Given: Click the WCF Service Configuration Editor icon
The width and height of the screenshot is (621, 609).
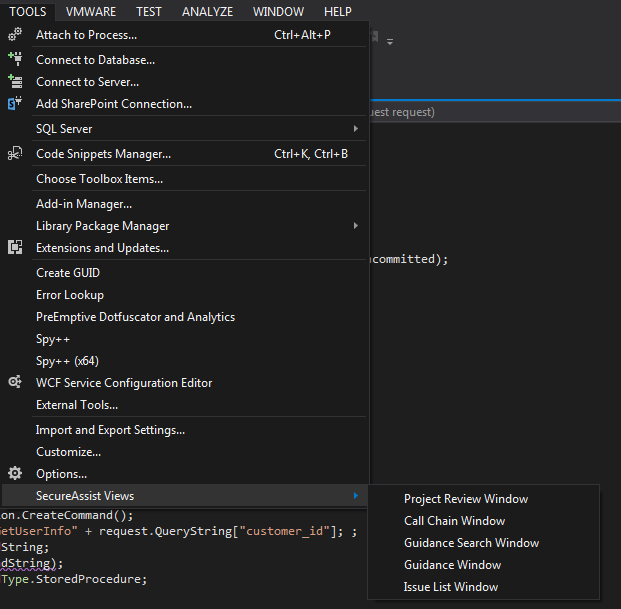Looking at the screenshot, I should [x=15, y=382].
